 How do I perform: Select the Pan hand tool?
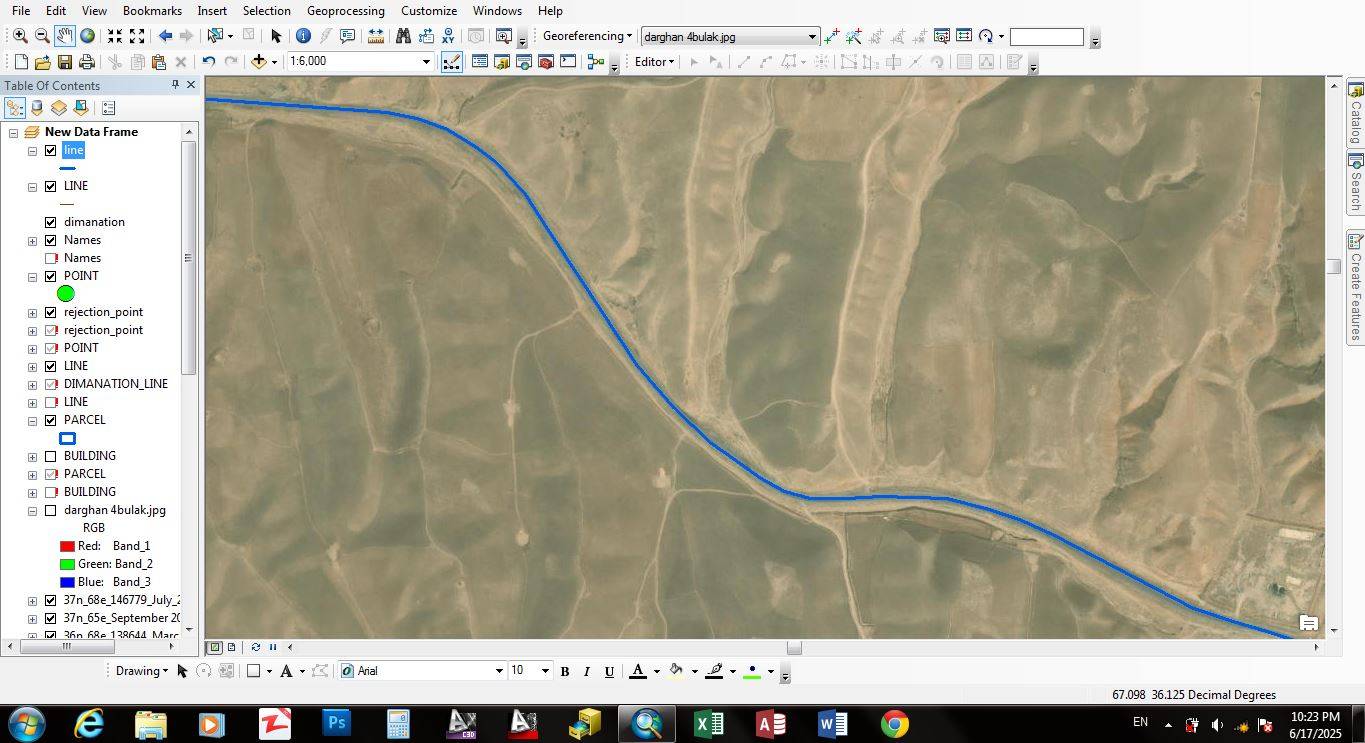pyautogui.click(x=64, y=36)
